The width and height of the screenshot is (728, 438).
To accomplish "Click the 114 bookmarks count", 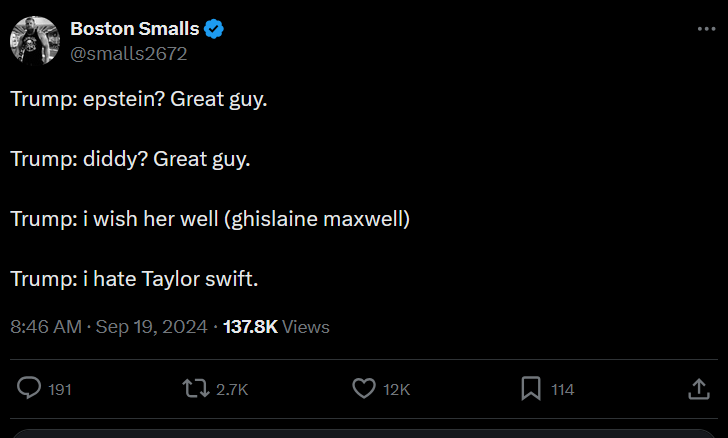I will (x=563, y=390).
